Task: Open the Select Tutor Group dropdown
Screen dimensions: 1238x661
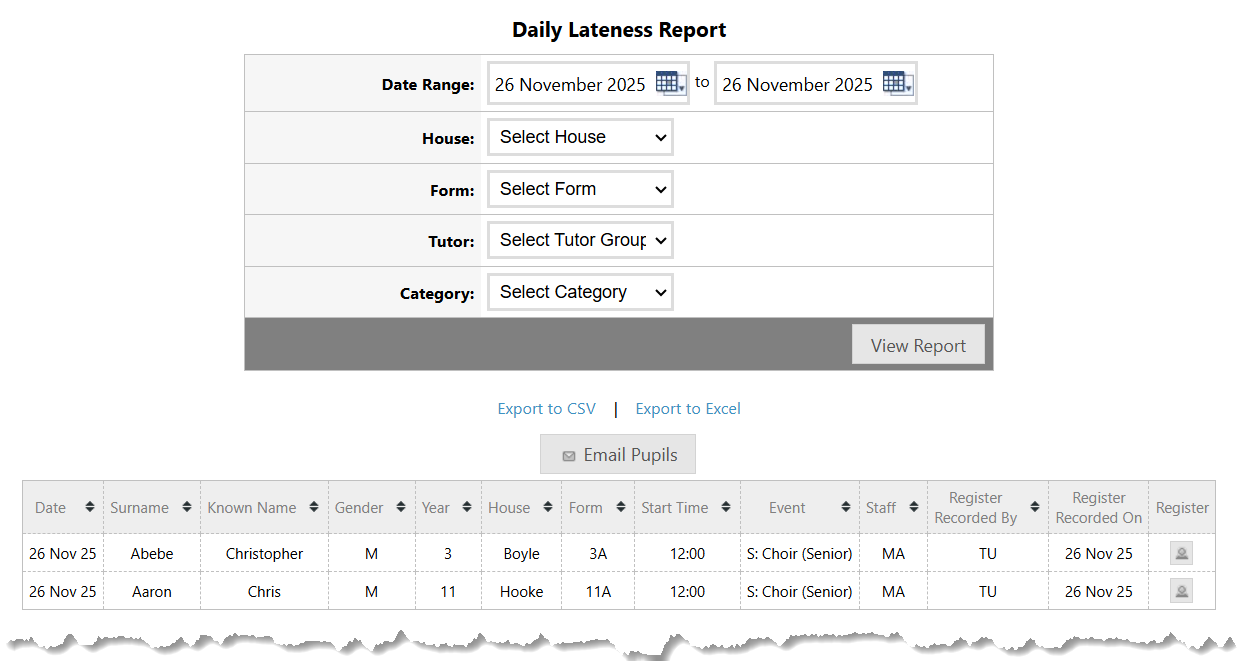Action: pyautogui.click(x=580, y=240)
